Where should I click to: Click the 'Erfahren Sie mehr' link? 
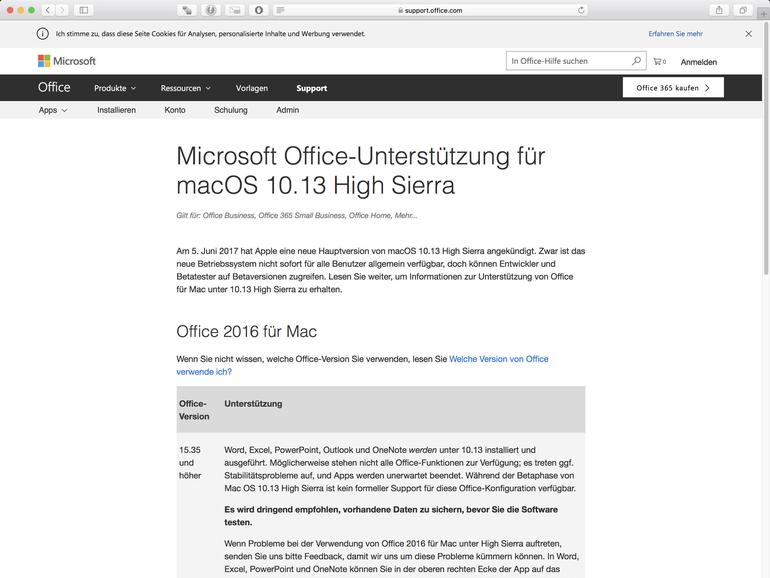pyautogui.click(x=675, y=34)
